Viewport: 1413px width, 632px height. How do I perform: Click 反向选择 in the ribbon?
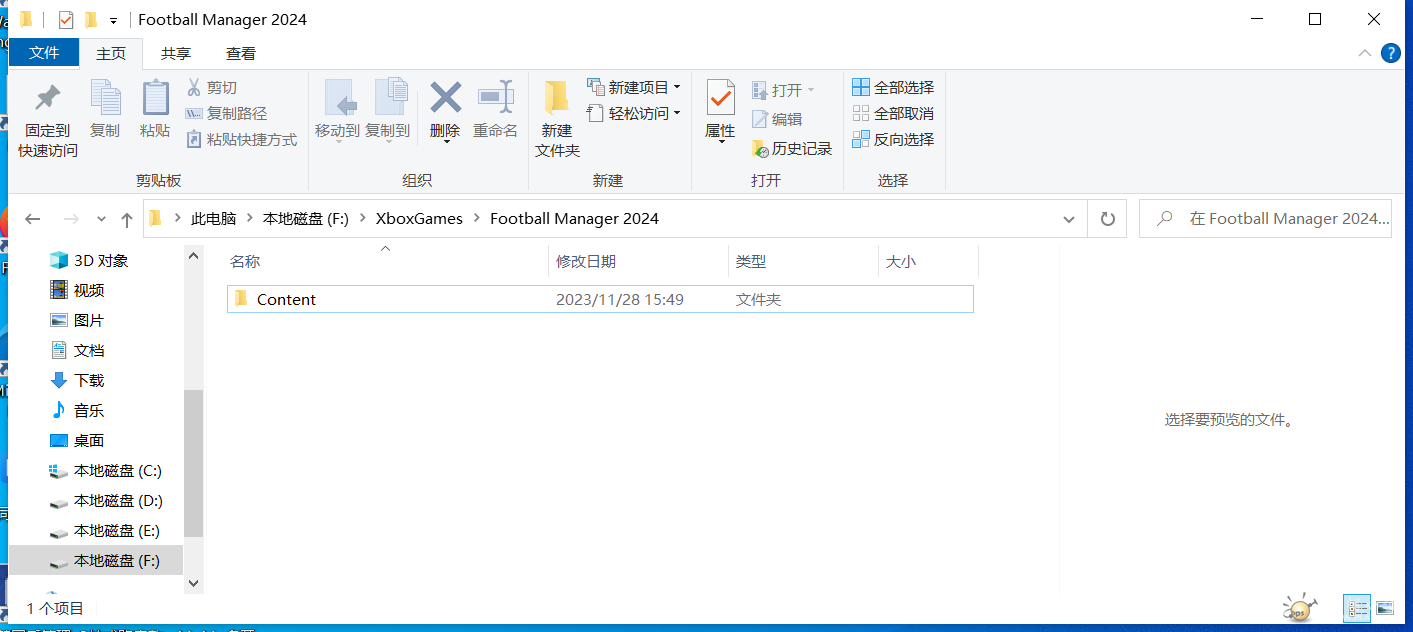[893, 139]
